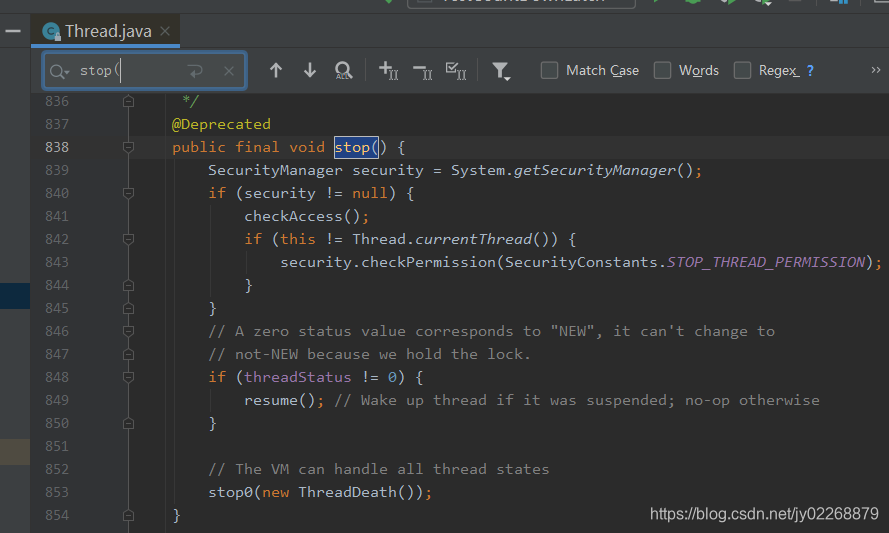
Task: Enable Words checkbox
Action: [662, 70]
